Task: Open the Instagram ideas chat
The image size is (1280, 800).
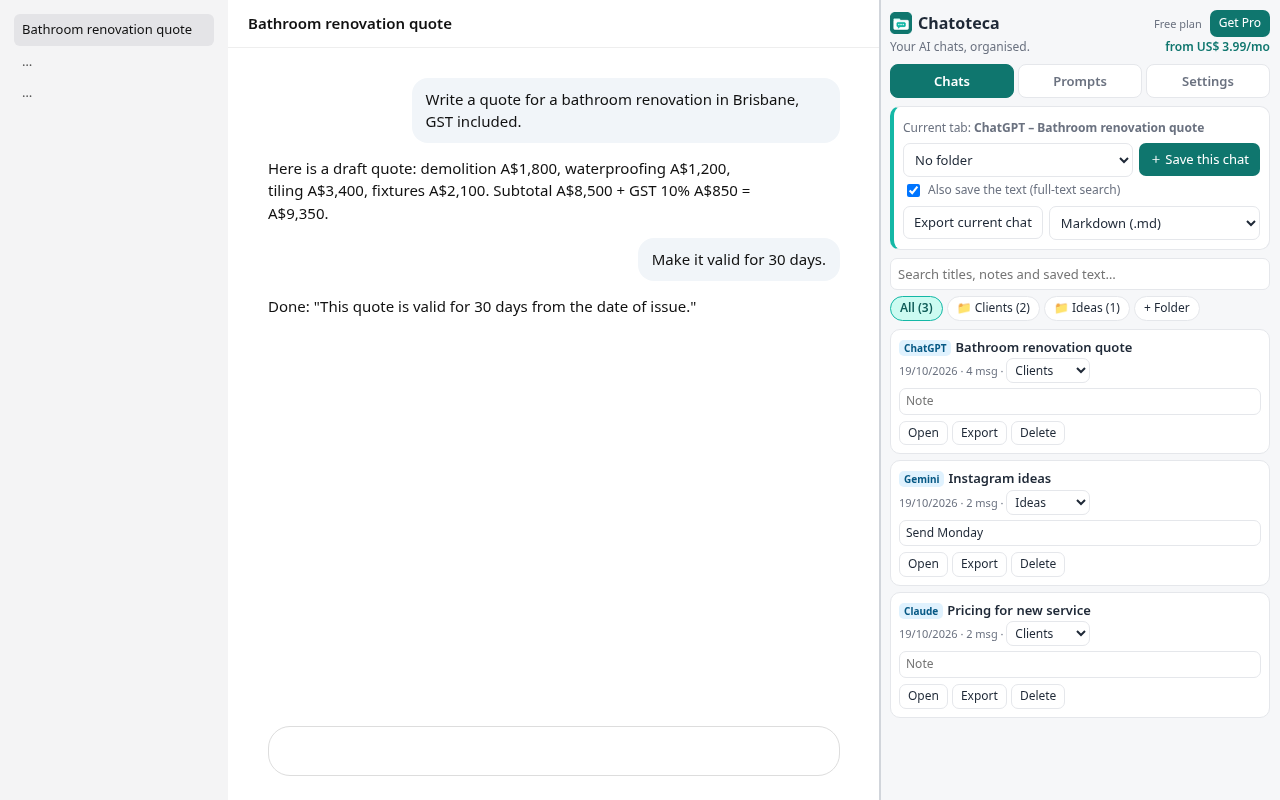Action: 923,564
